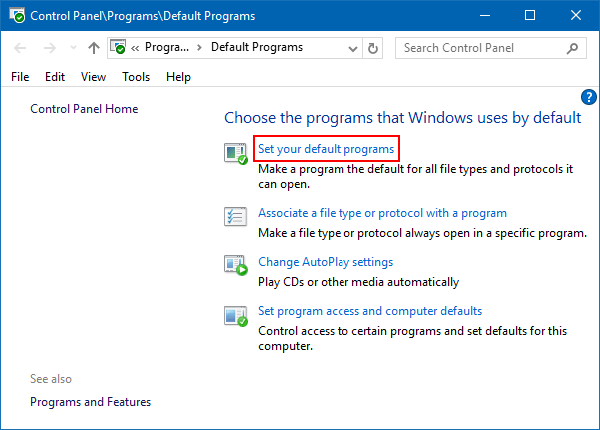Click the blue Help question mark icon

coord(589,97)
